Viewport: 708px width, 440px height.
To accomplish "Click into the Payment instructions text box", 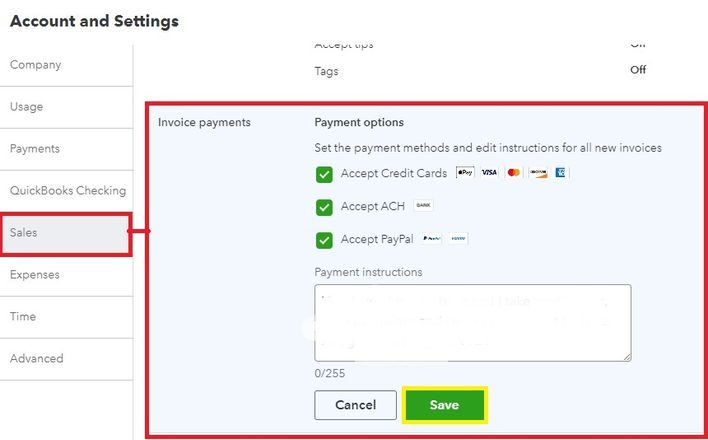I will pos(472,322).
